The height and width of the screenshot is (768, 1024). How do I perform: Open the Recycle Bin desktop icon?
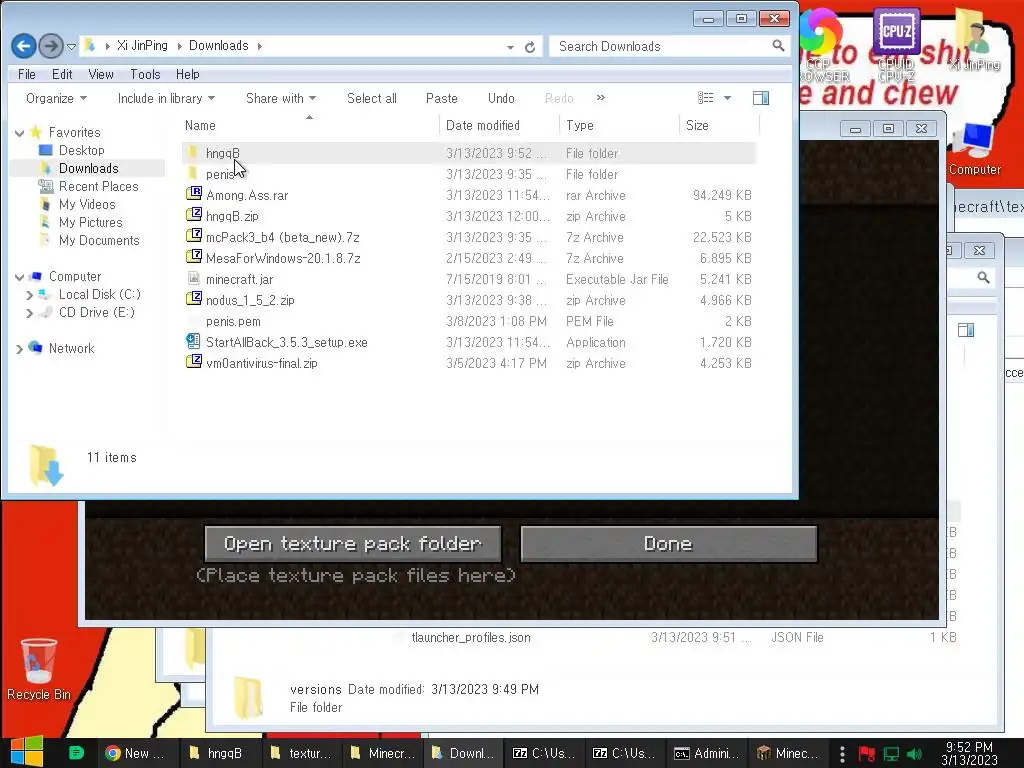[39, 669]
